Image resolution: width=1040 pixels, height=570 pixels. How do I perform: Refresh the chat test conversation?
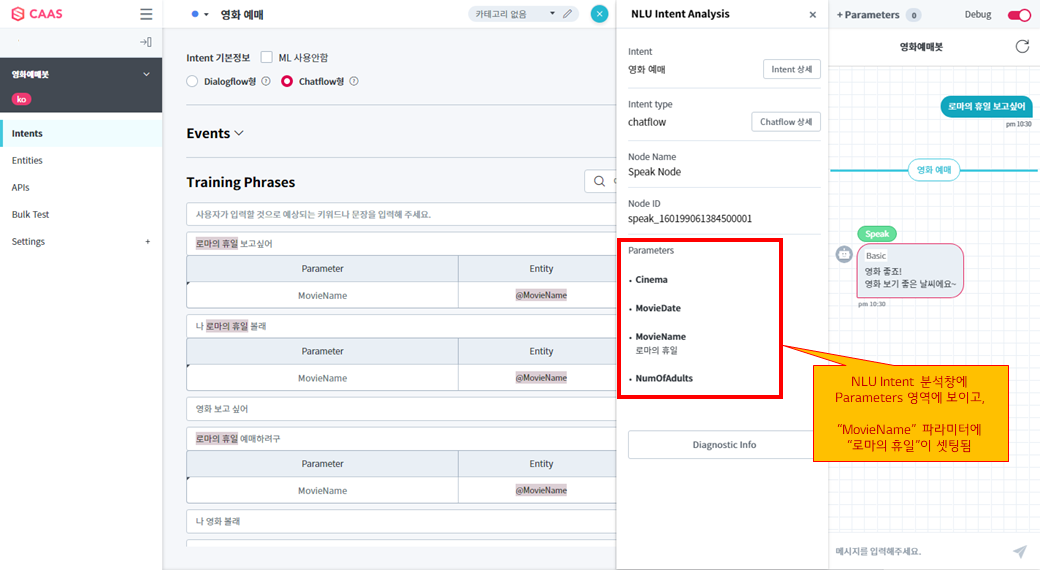(1021, 46)
